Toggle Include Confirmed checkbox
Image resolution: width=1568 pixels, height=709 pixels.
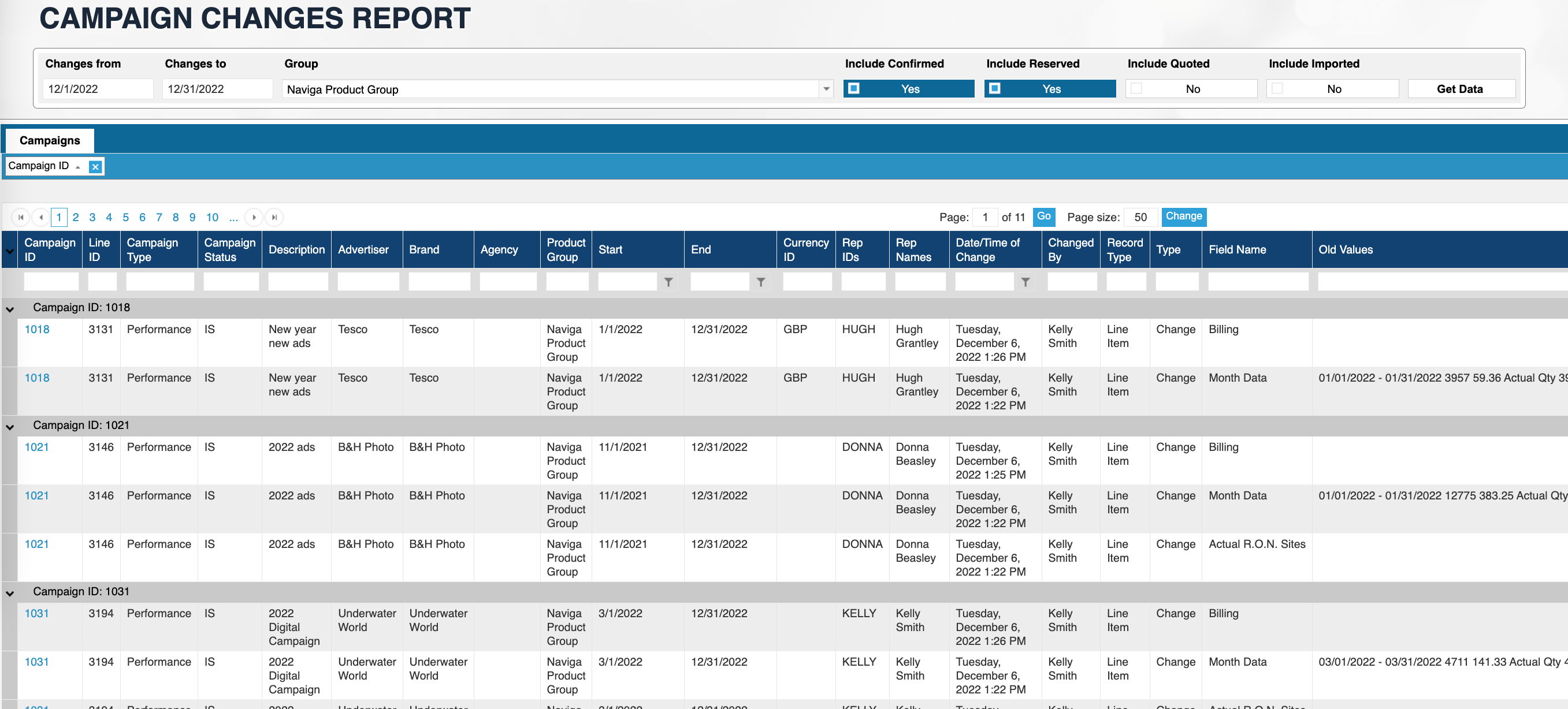pos(854,89)
